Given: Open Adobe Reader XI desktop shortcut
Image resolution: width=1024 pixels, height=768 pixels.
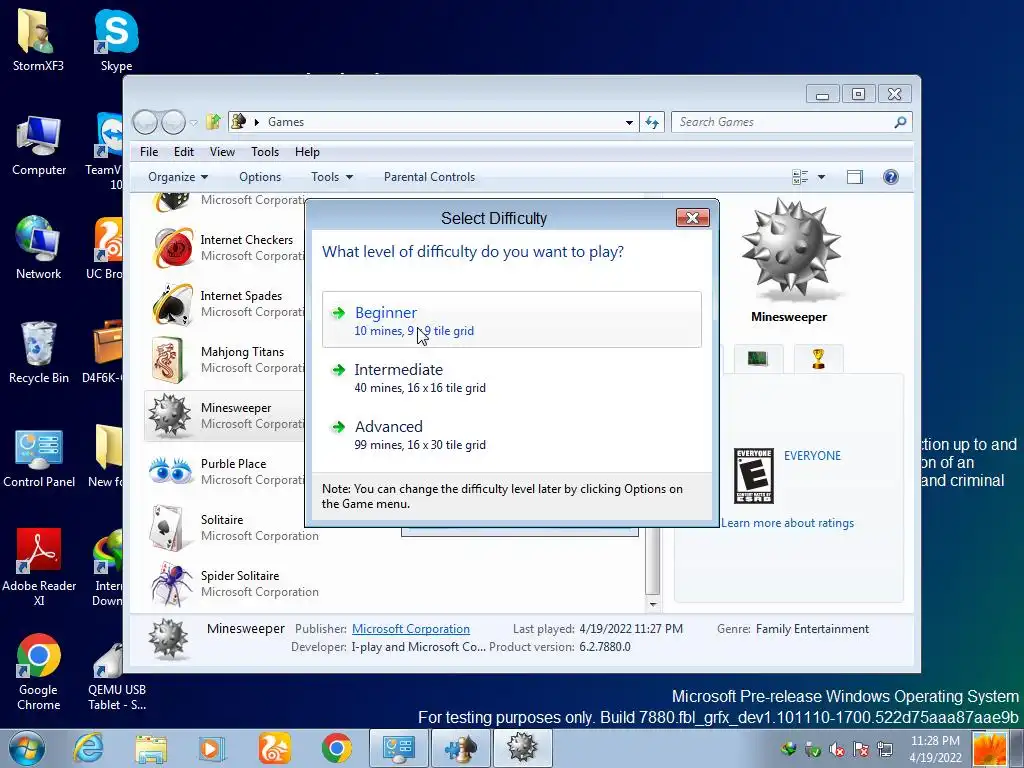Looking at the screenshot, I should [x=39, y=567].
